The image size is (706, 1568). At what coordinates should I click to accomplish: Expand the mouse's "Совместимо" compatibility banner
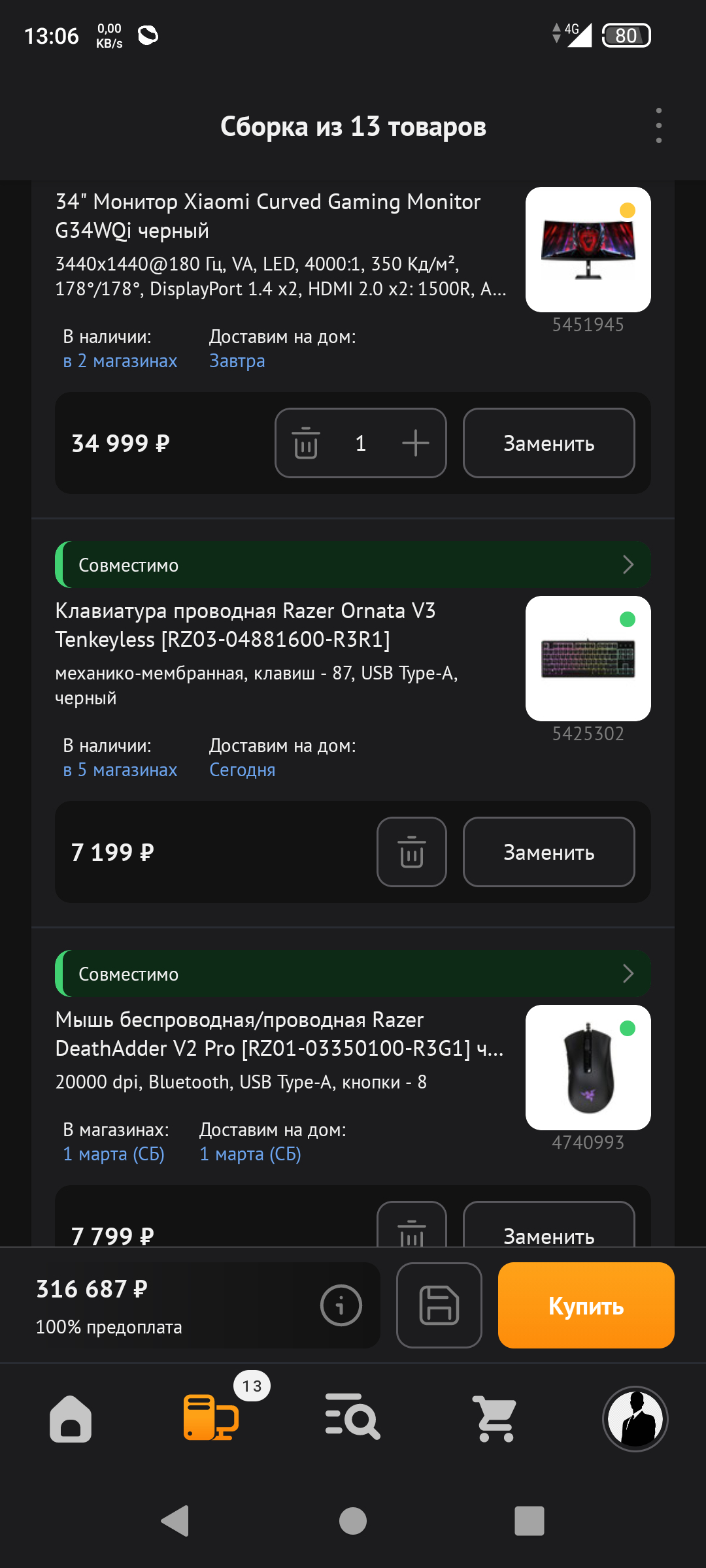pyautogui.click(x=353, y=973)
